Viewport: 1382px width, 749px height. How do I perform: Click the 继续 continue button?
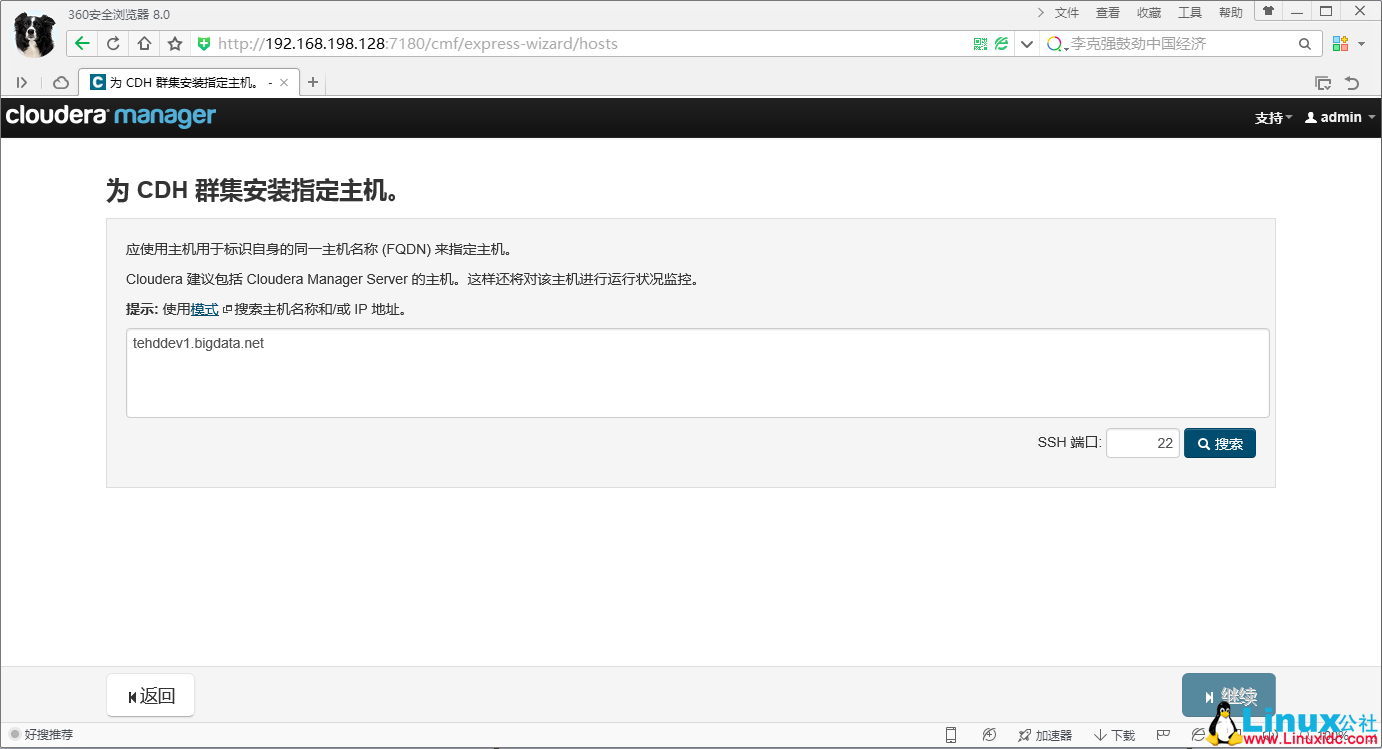pyautogui.click(x=1228, y=694)
